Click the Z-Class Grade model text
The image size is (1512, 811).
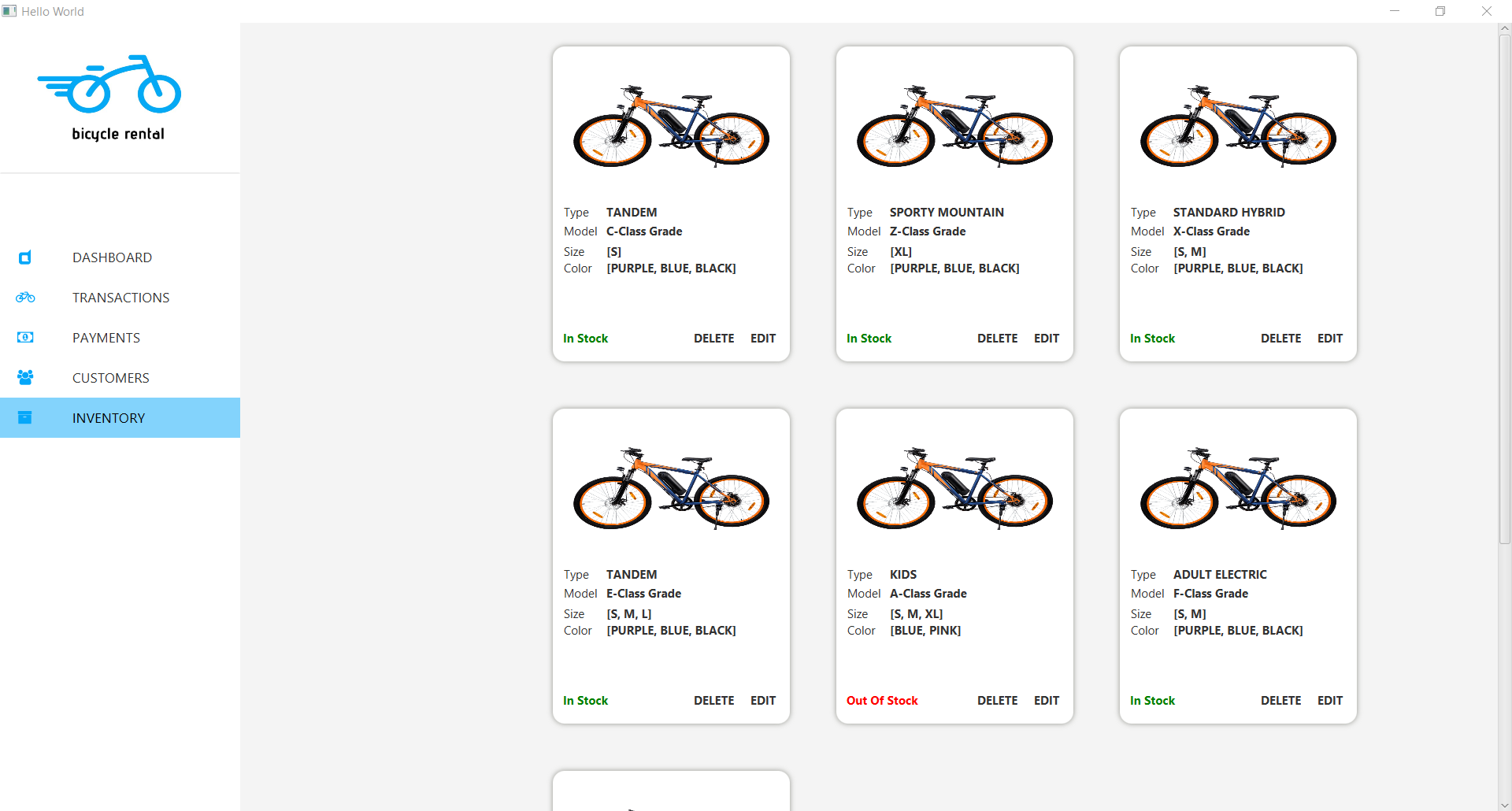tap(928, 231)
